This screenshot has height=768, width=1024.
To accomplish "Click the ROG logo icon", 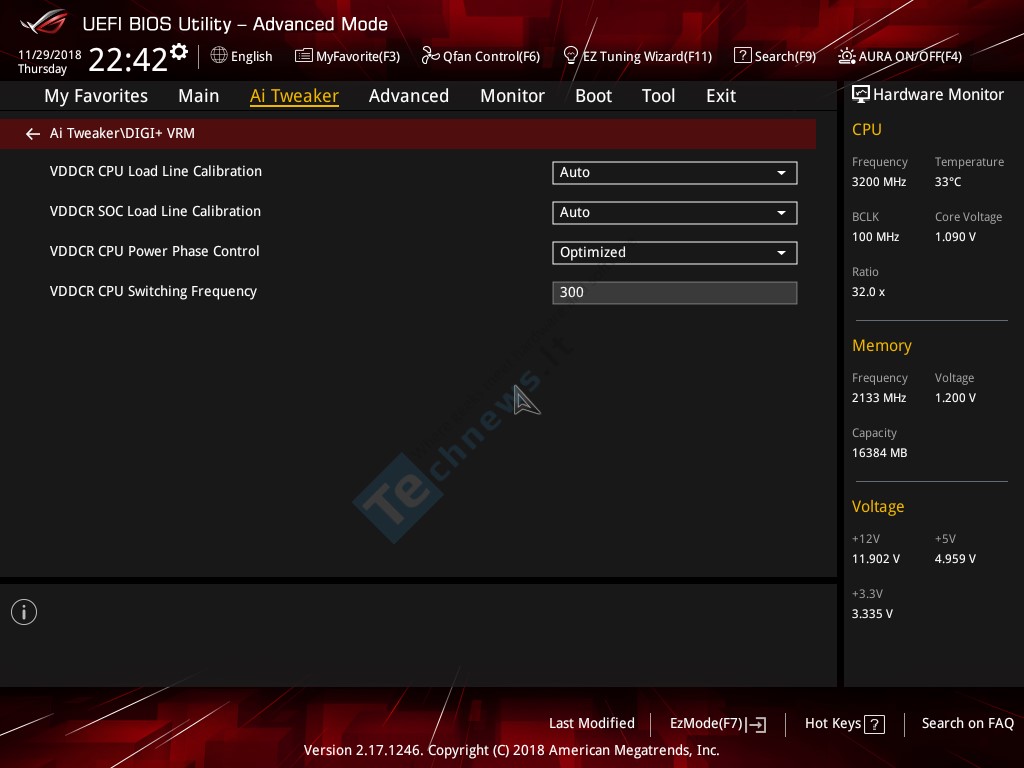I will (x=44, y=22).
